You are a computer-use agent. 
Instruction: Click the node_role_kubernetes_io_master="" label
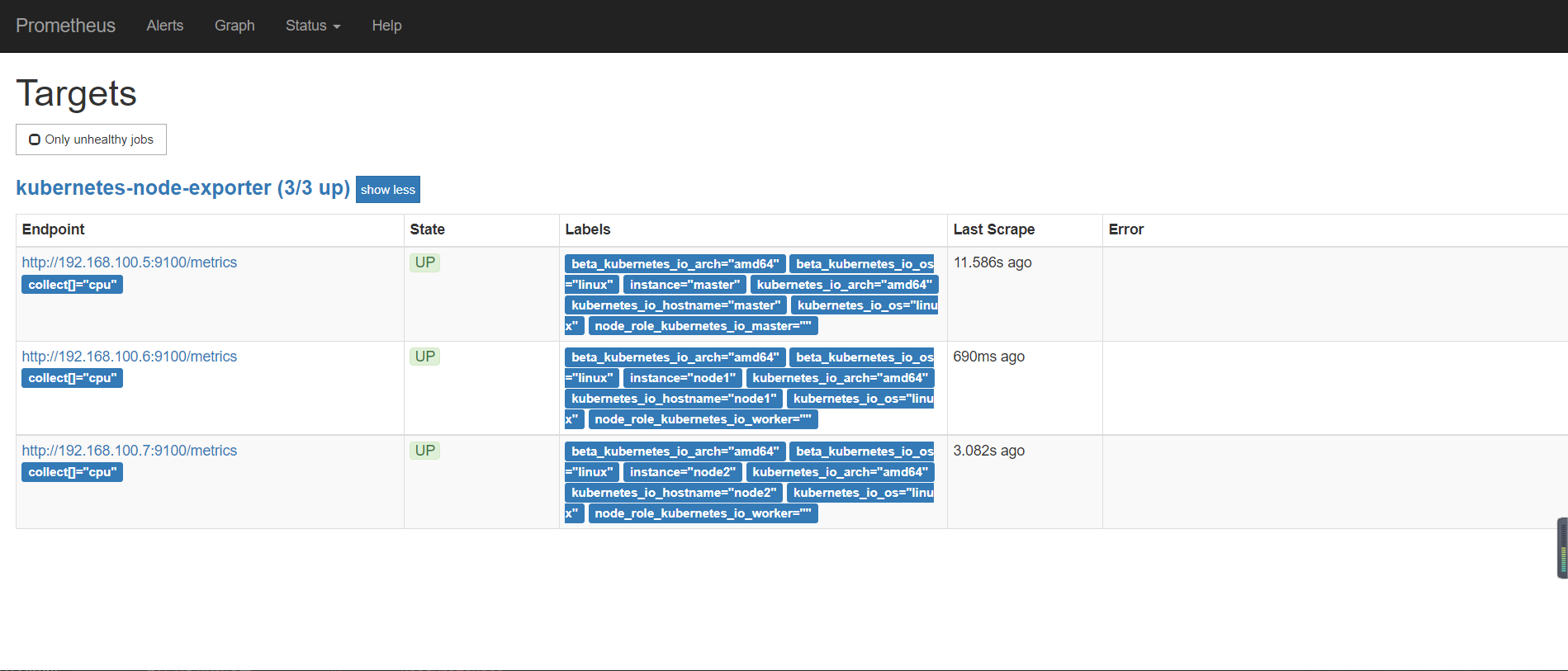click(x=703, y=326)
